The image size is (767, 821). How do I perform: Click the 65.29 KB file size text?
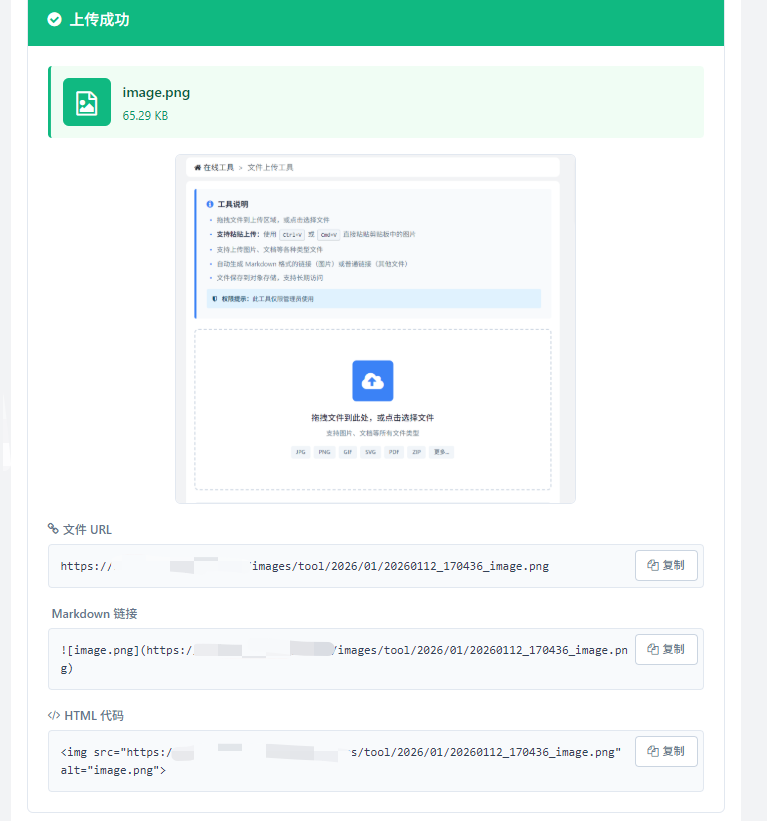coord(145,116)
